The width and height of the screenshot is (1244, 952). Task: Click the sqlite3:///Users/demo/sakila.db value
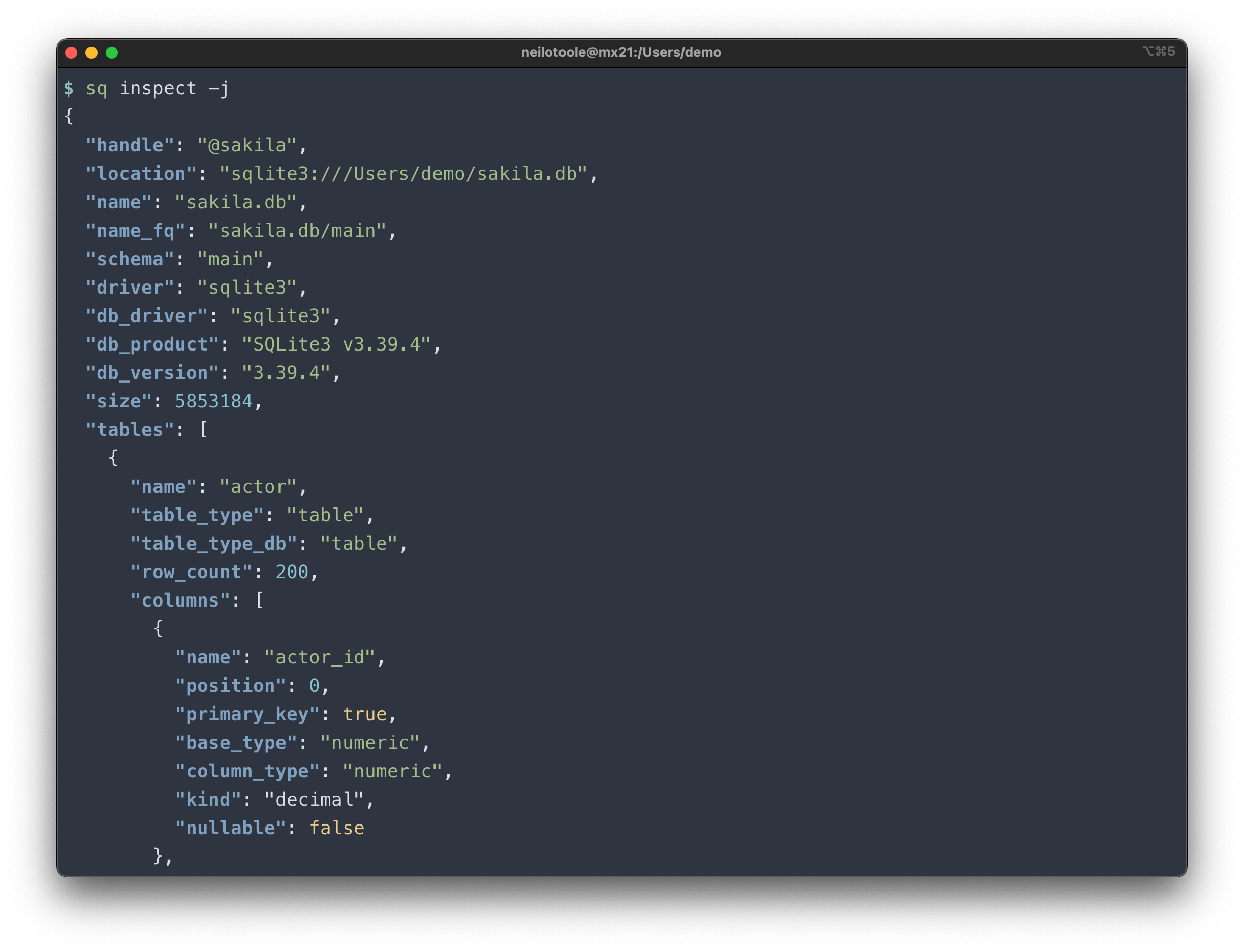pos(403,174)
